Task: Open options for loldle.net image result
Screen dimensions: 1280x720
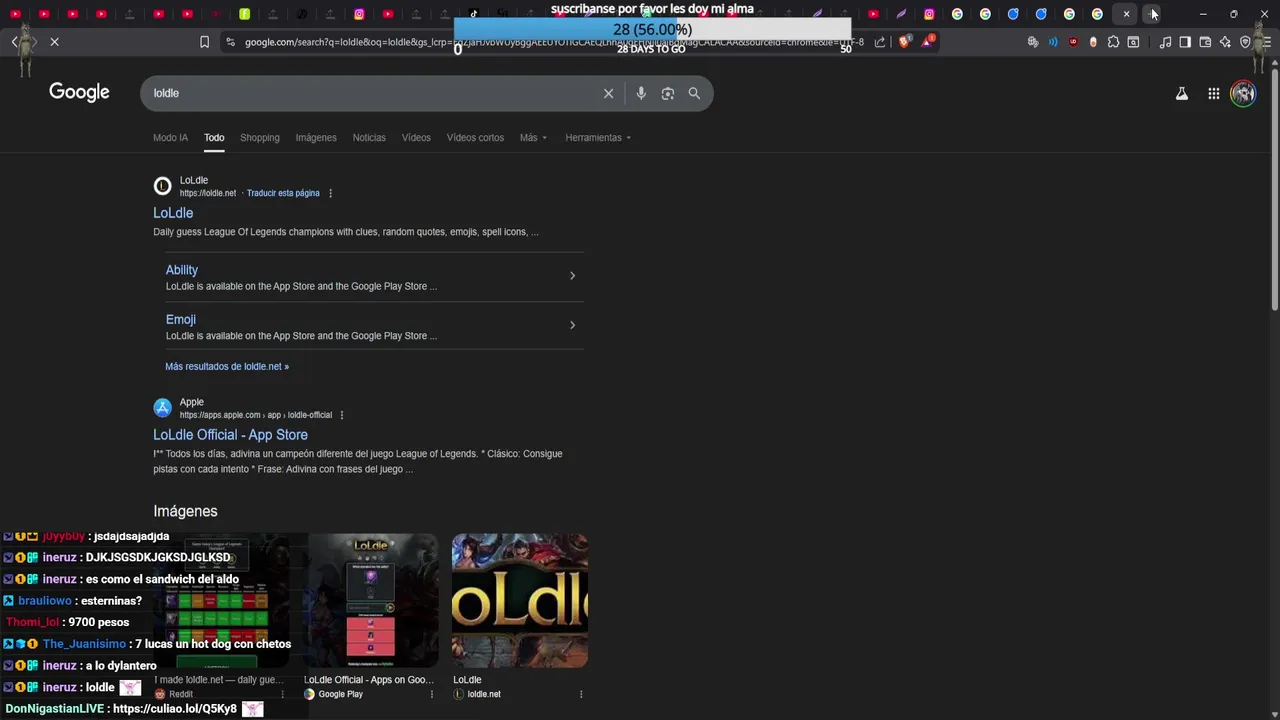Action: point(581,694)
